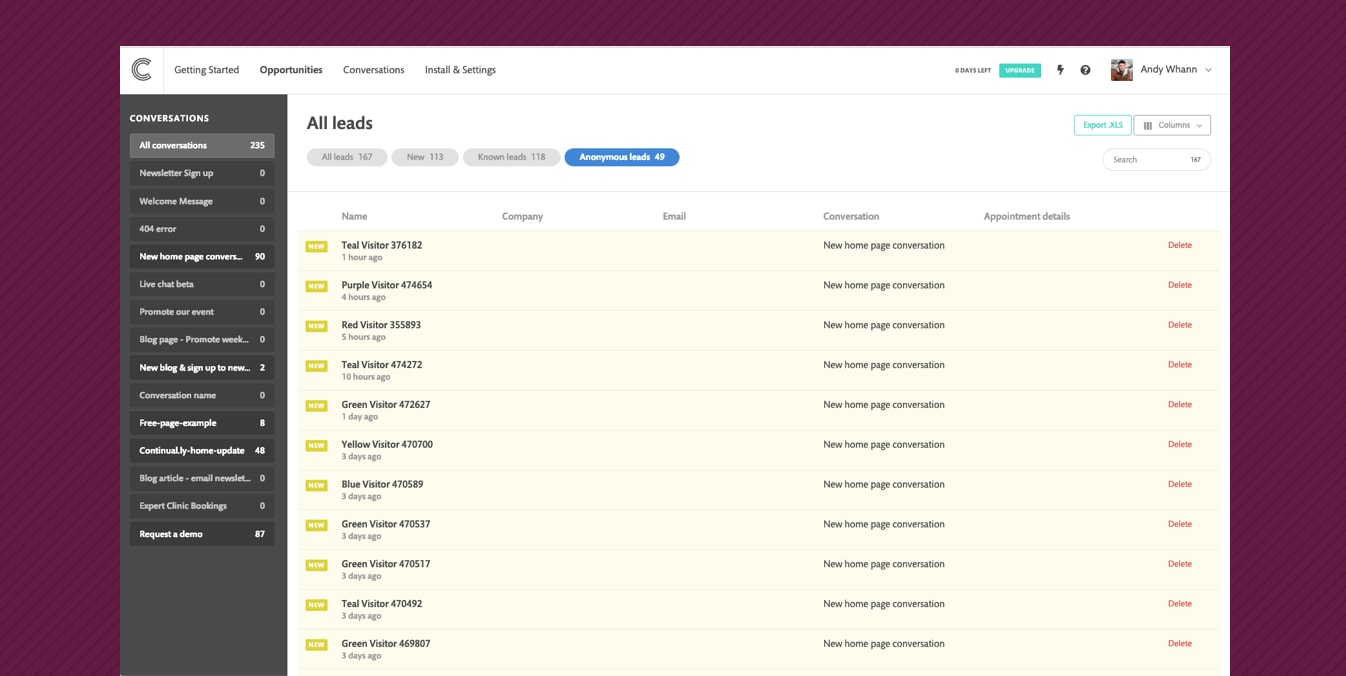Select Promote our event conversation
The width and height of the screenshot is (1346, 676).
tap(202, 312)
